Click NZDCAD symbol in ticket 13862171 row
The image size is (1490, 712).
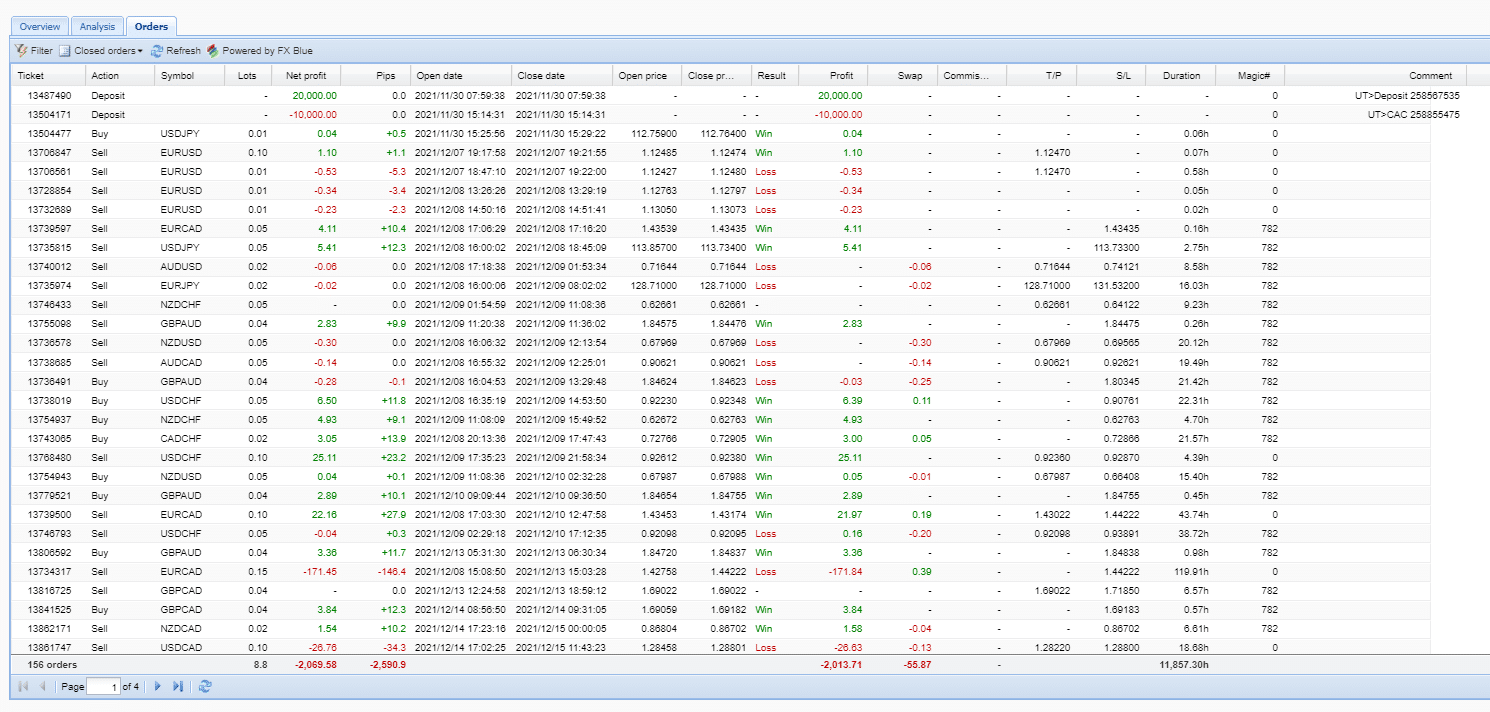pos(181,628)
